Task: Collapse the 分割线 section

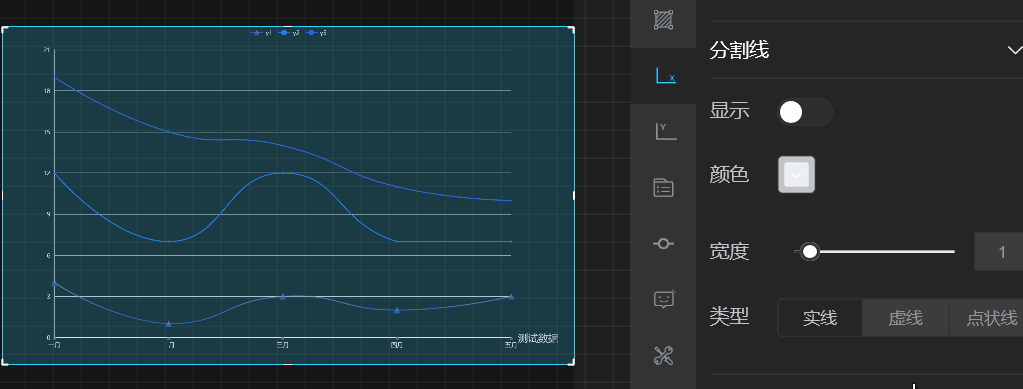Action: (1015, 50)
